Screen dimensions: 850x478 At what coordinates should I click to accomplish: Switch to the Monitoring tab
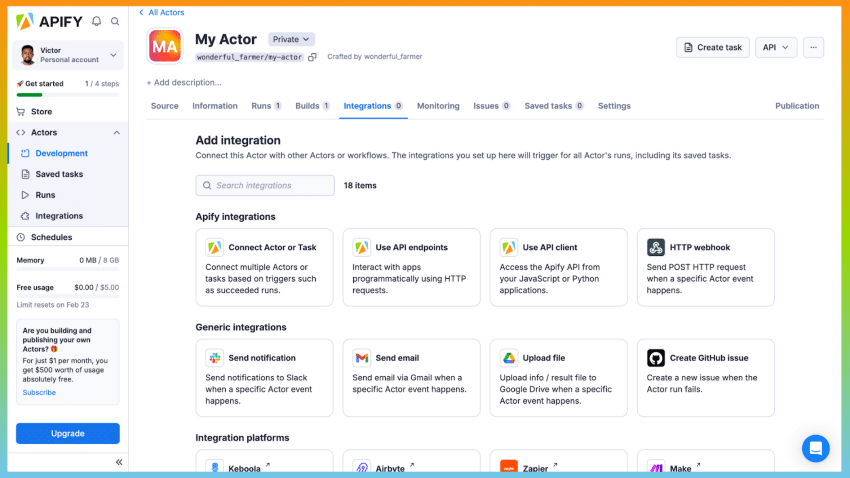click(x=438, y=106)
